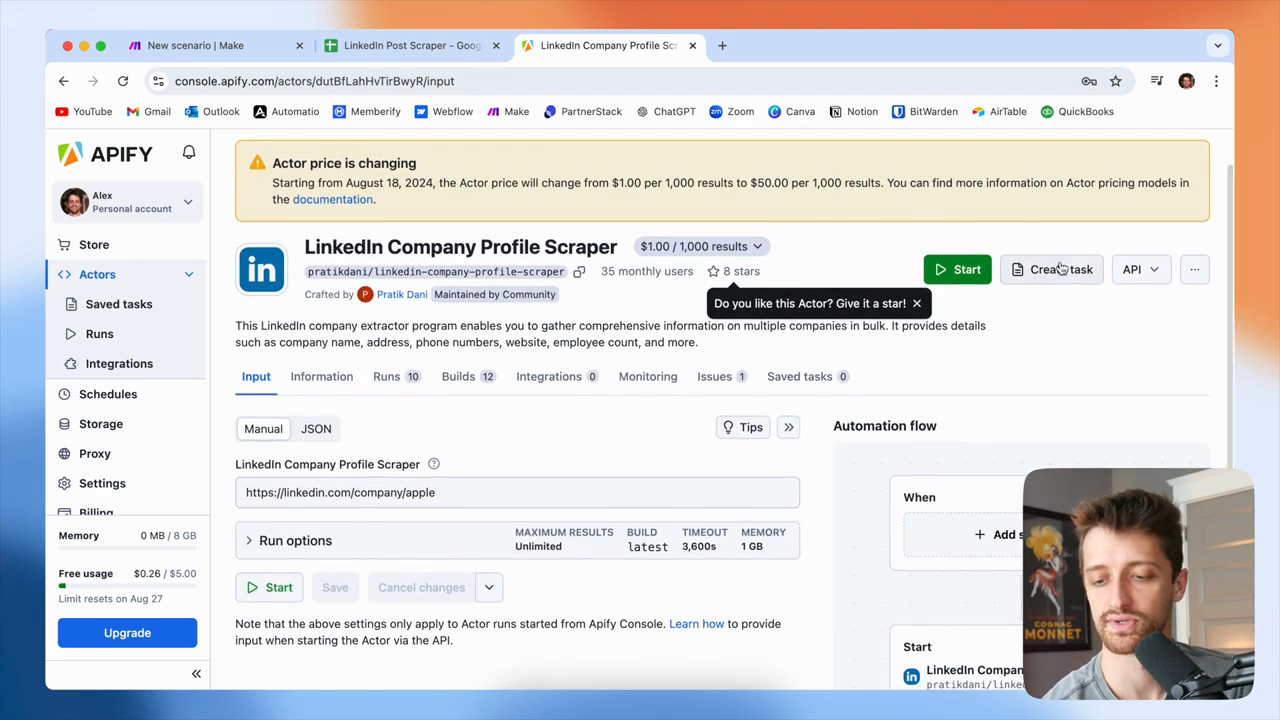The height and width of the screenshot is (720, 1280).
Task: Open the Integrations tab with count 0
Action: point(557,376)
